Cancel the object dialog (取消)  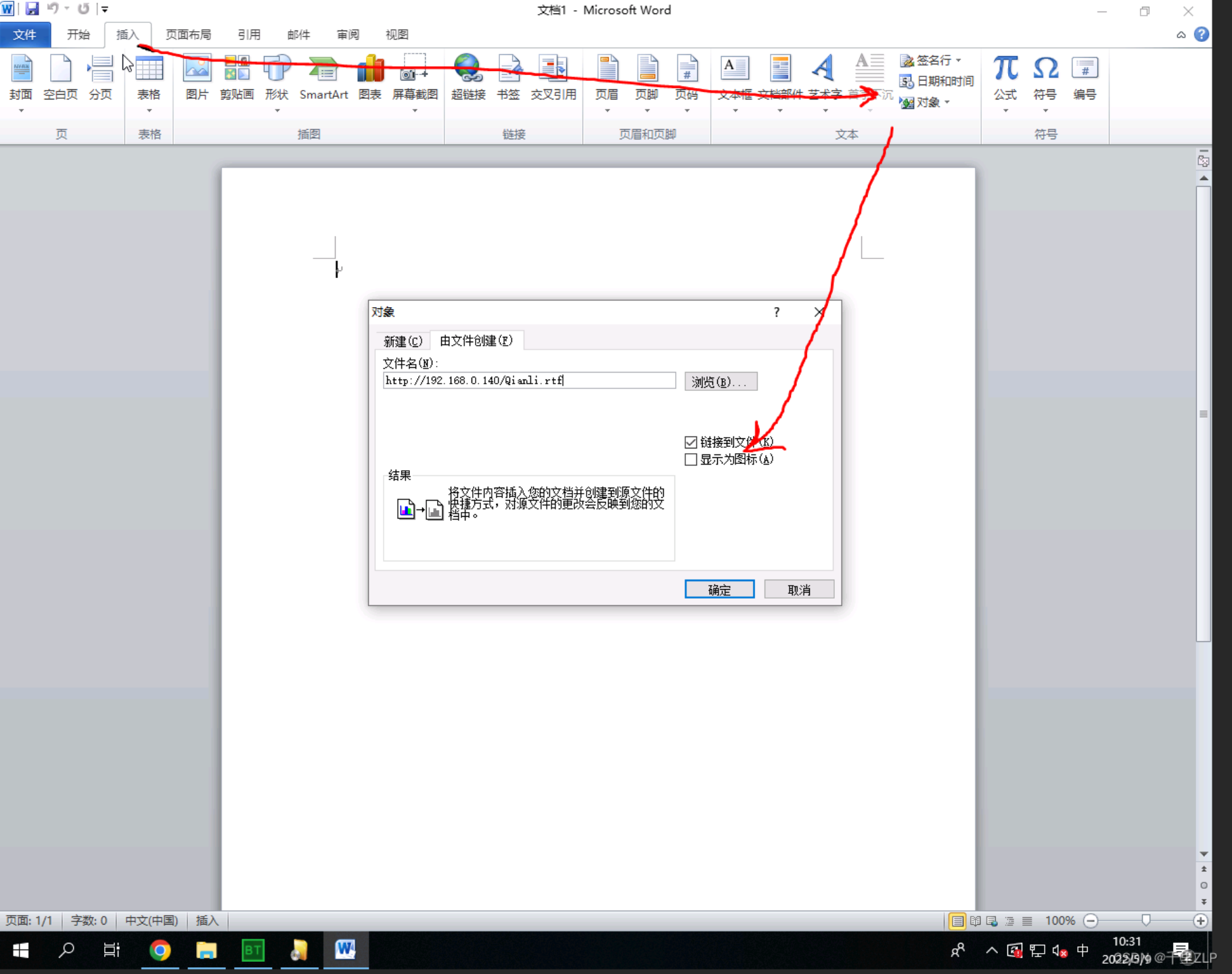[799, 590]
